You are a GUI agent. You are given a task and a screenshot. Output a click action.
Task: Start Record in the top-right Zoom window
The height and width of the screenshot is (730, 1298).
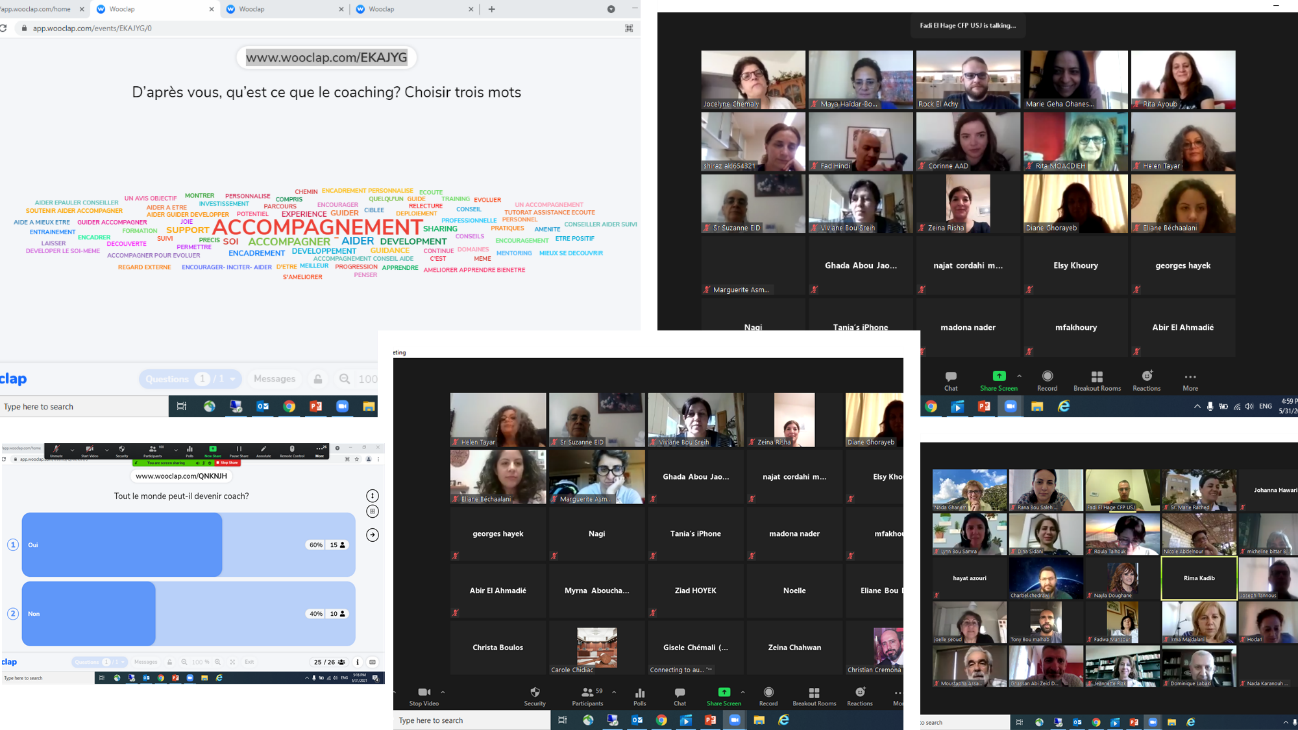pyautogui.click(x=1047, y=381)
